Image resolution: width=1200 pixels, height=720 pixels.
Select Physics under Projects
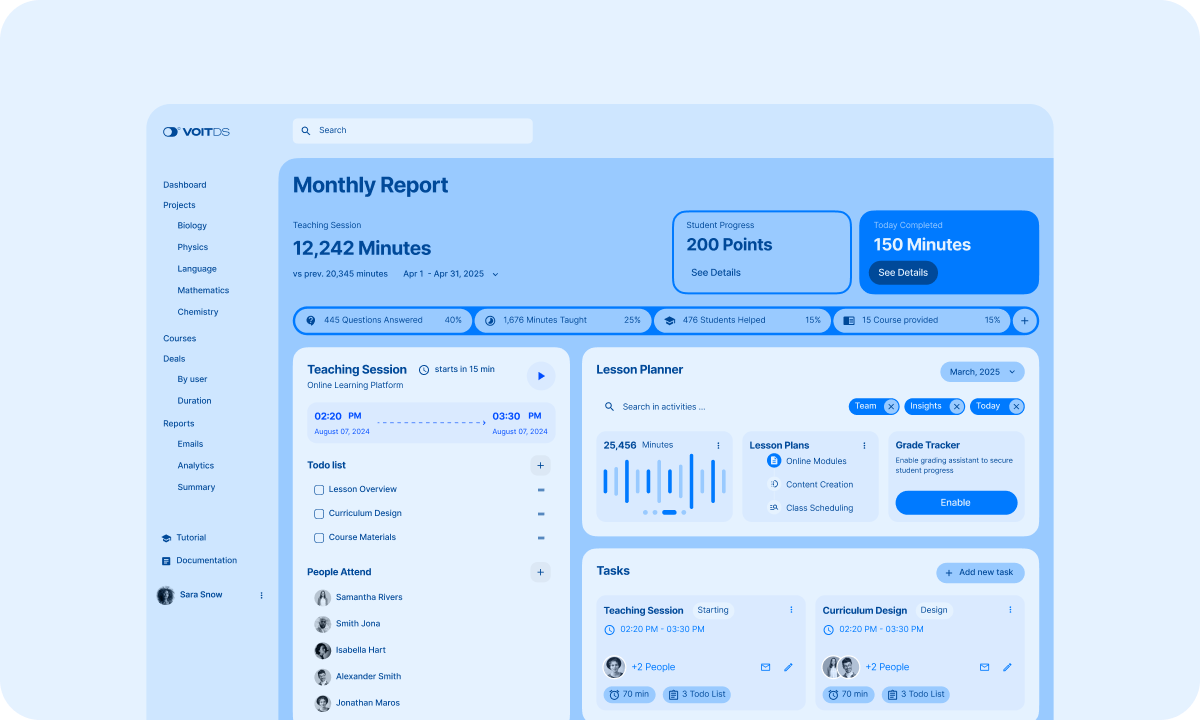pyautogui.click(x=193, y=247)
